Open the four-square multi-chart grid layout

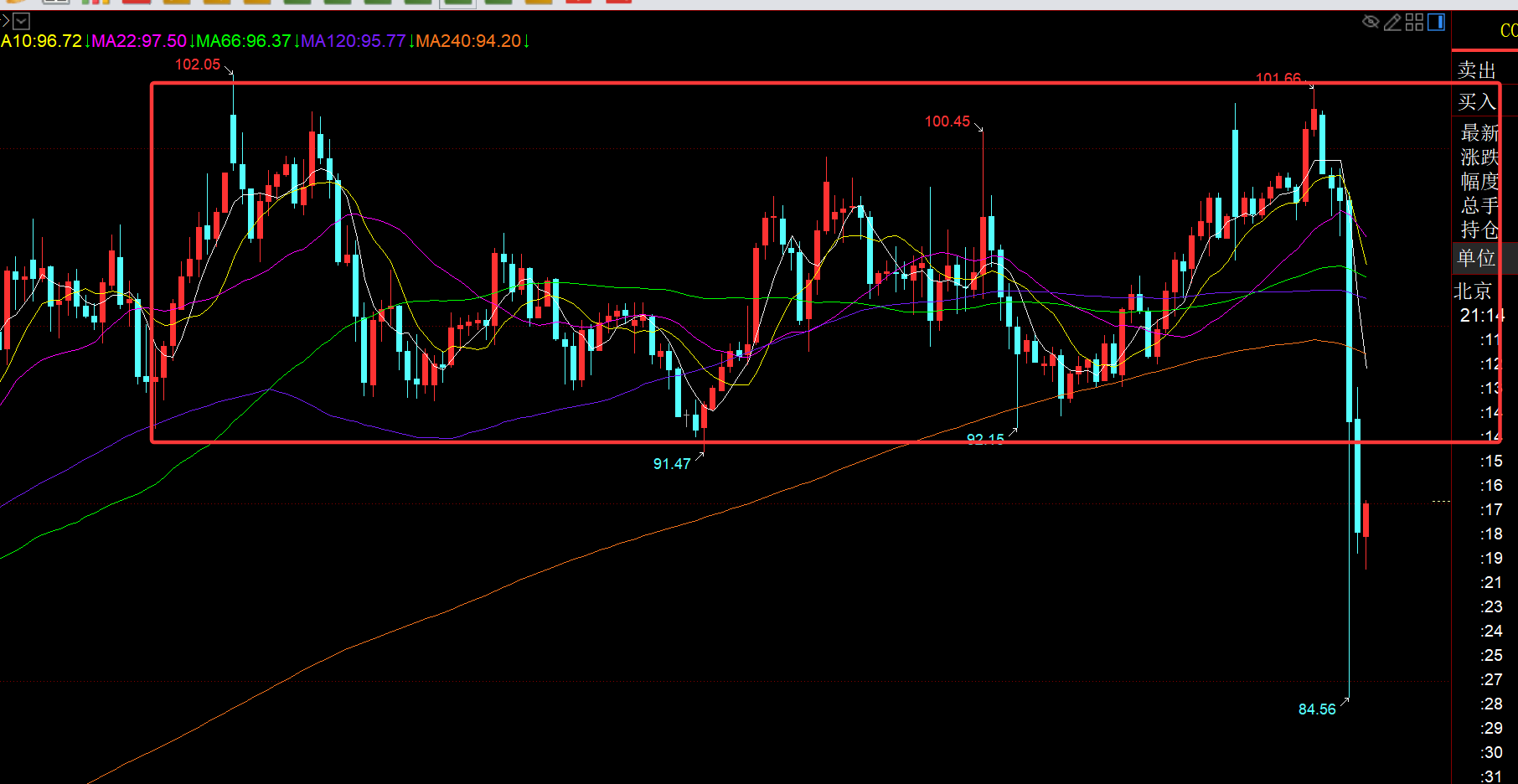tap(1414, 23)
